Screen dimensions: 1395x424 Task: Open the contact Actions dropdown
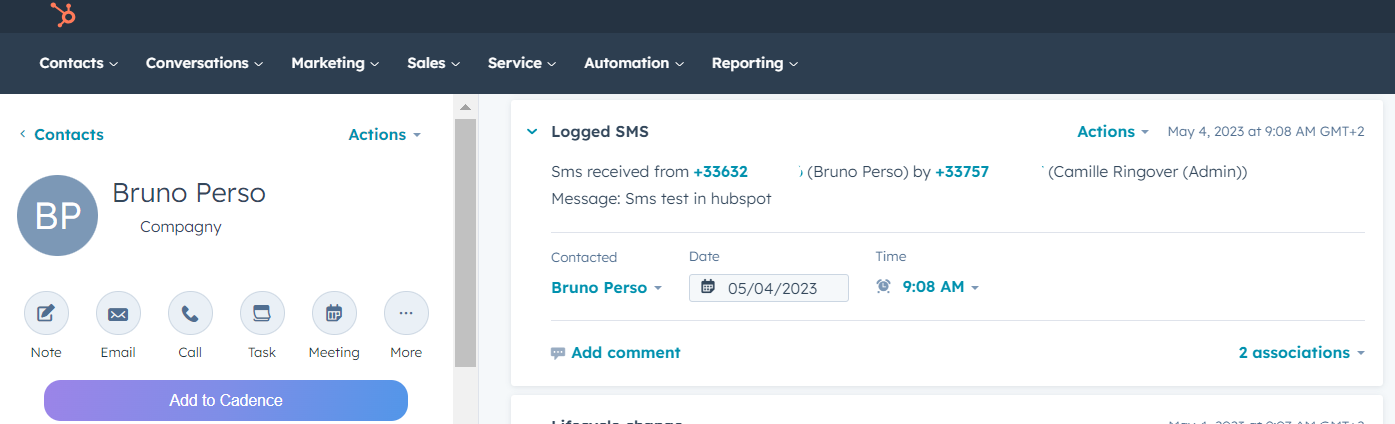point(384,134)
